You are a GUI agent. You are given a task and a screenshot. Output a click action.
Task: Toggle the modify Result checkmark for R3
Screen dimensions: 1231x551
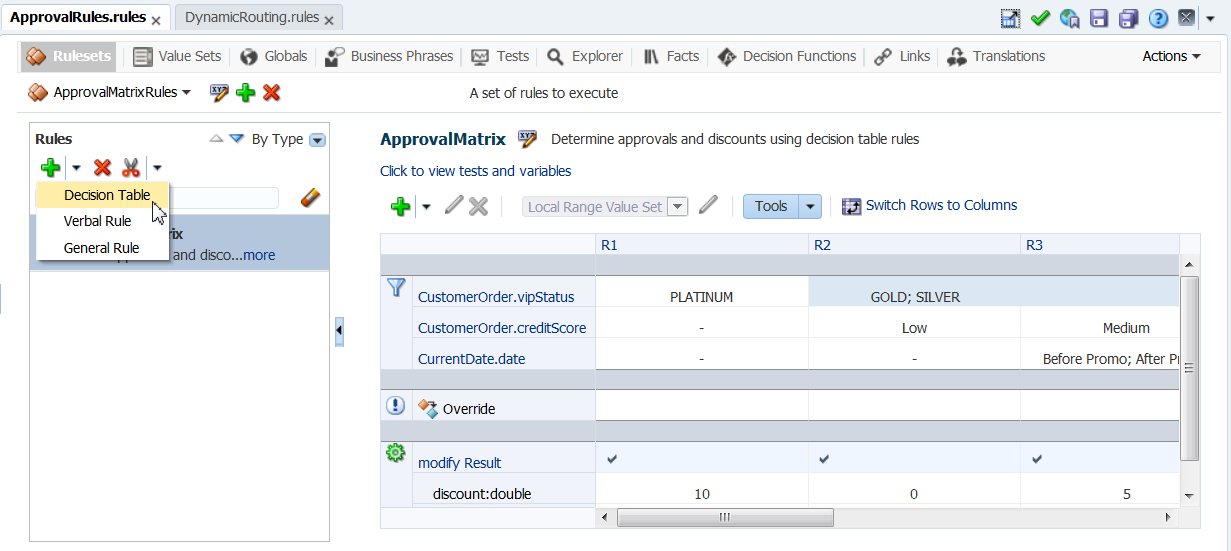(1037, 459)
